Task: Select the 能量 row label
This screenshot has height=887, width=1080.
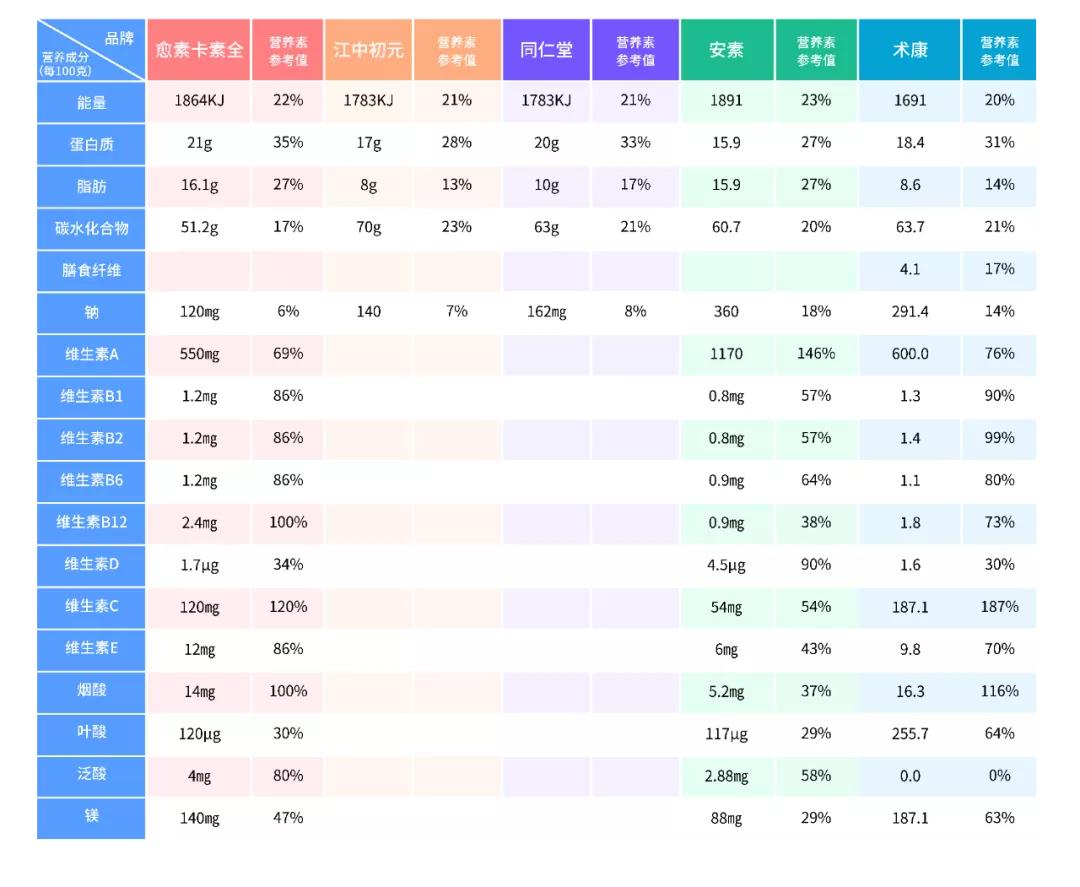Action: pyautogui.click(x=91, y=102)
